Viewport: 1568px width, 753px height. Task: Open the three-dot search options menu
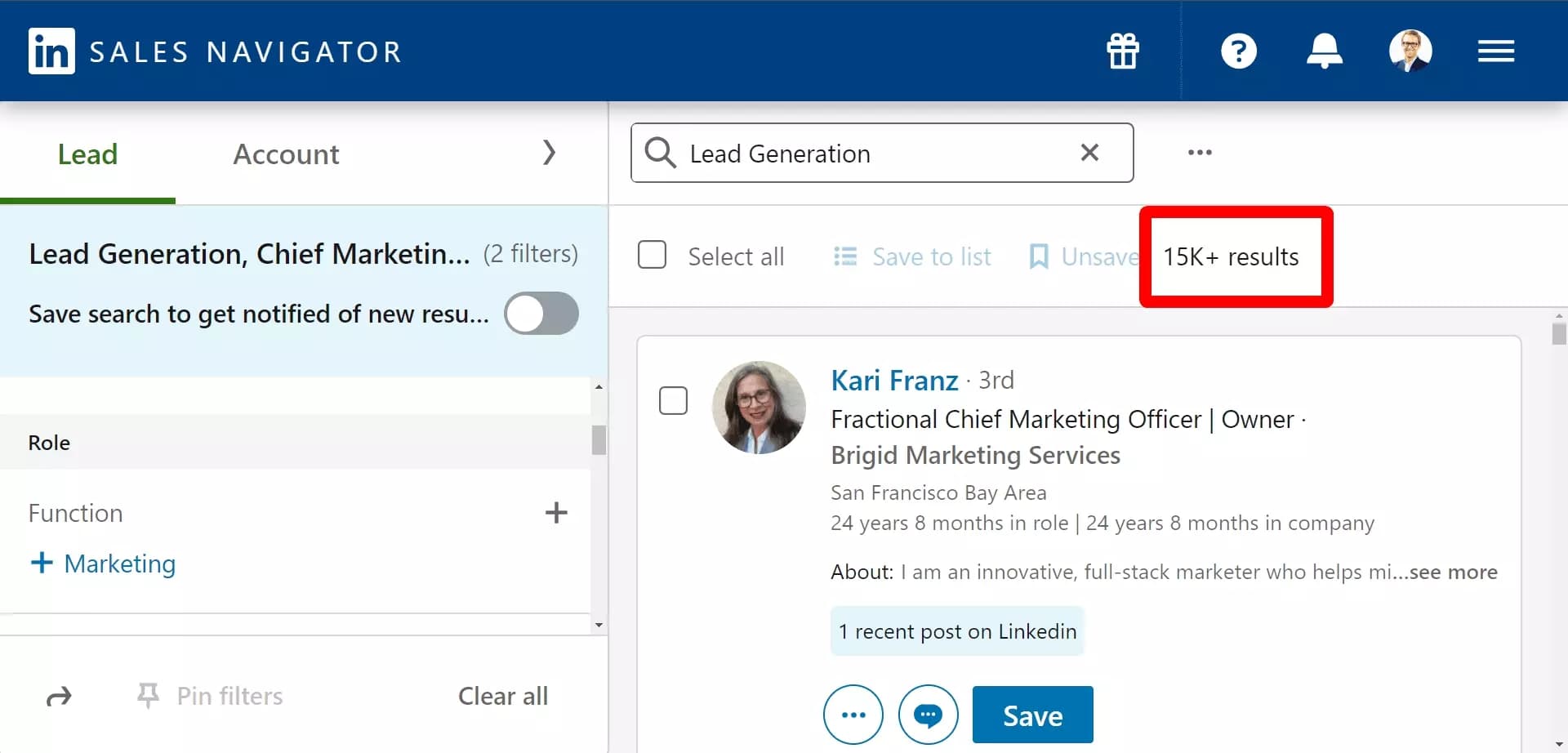tap(1200, 153)
